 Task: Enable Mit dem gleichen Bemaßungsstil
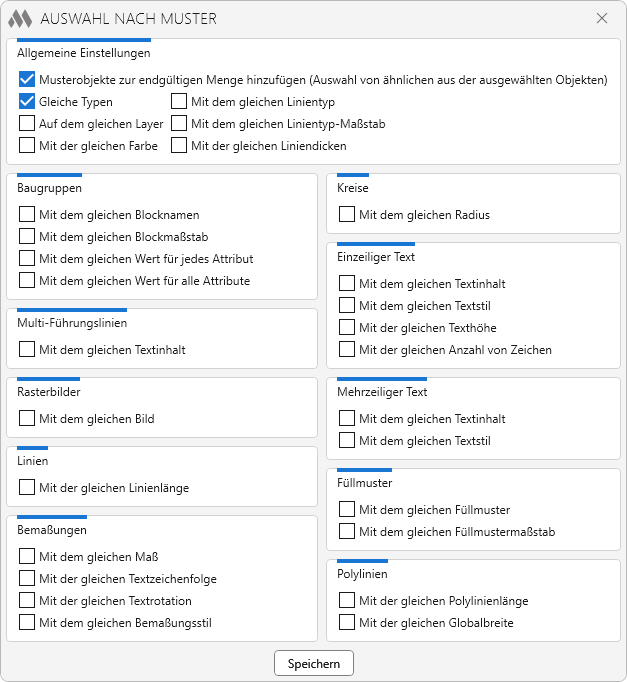click(27, 622)
